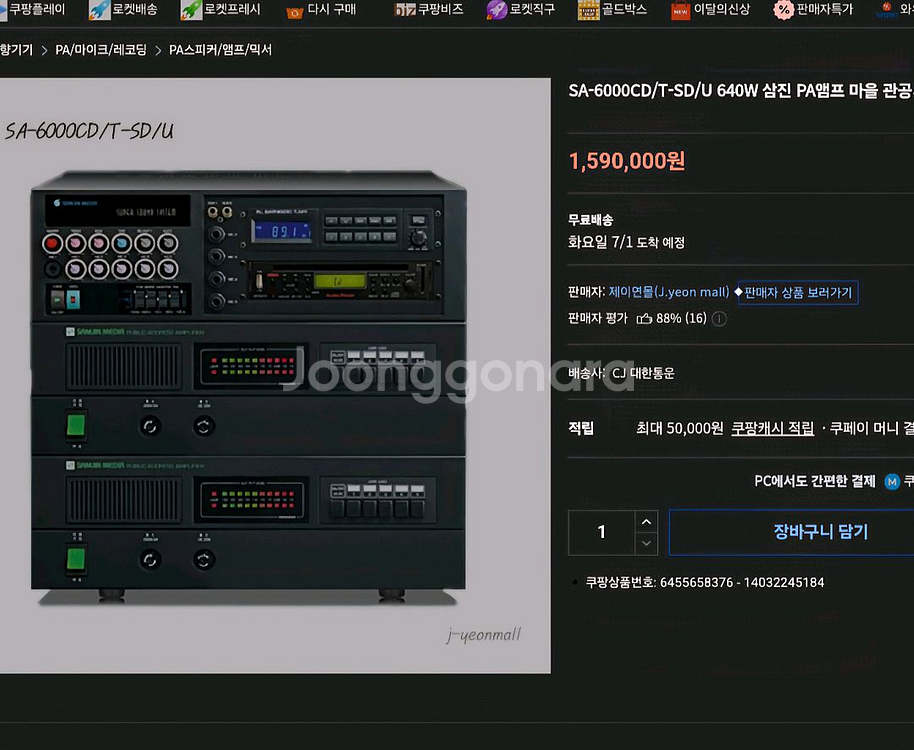This screenshot has width=914, height=750.
Task: Click the 쿠팡캐시 적립 link
Action: click(x=772, y=429)
